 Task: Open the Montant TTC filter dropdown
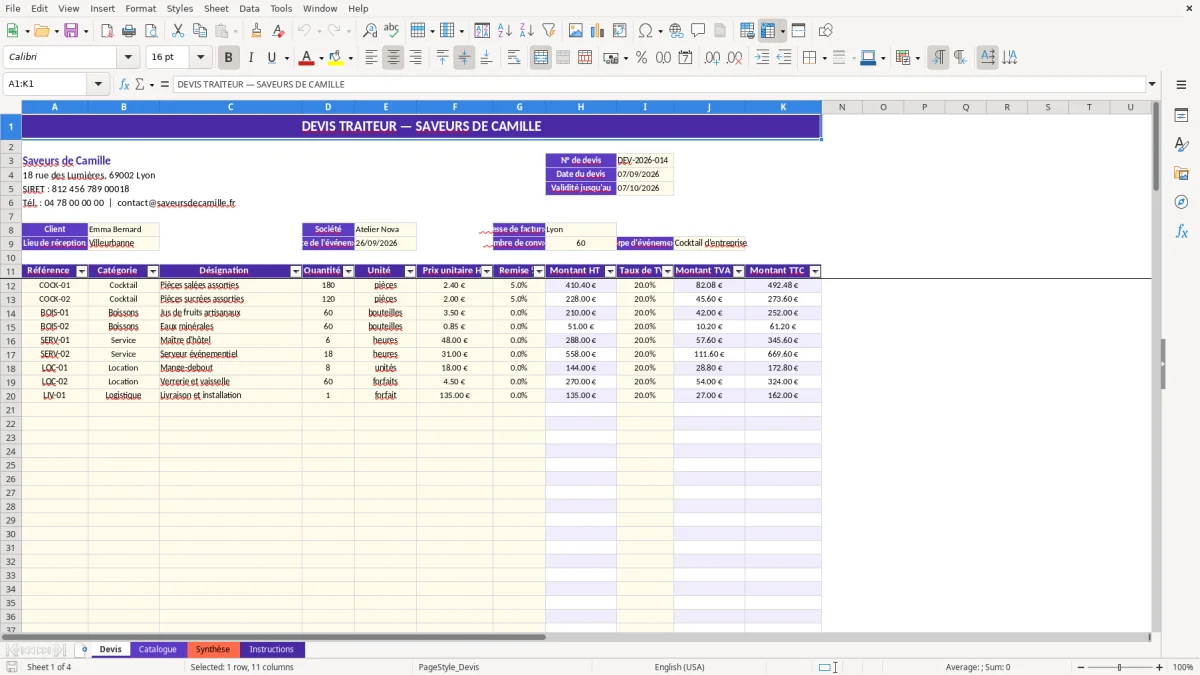click(815, 271)
